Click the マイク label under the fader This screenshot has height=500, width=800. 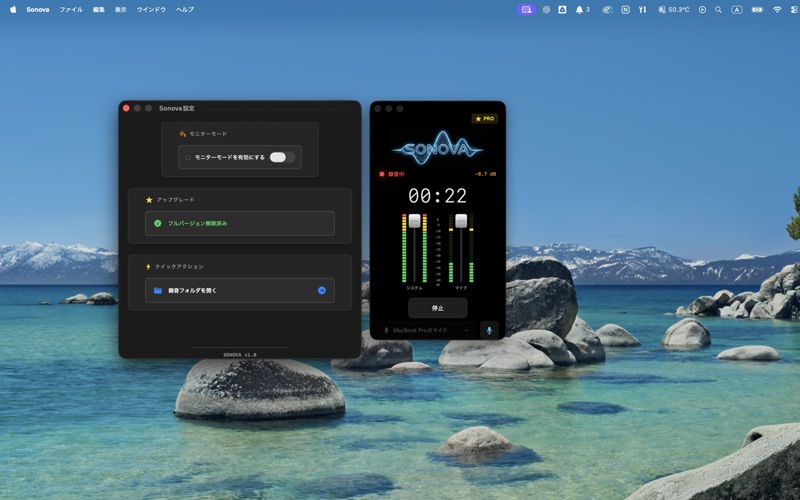461,288
